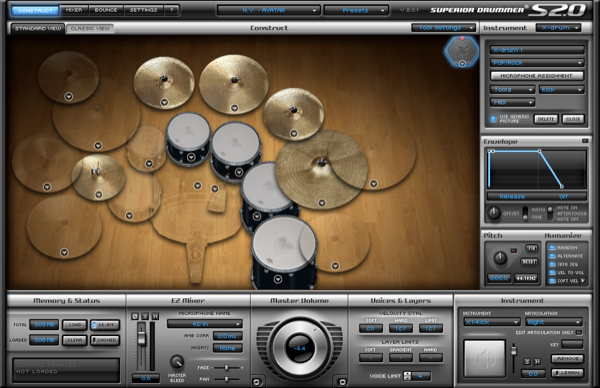Click the Load memory button

click(x=75, y=325)
